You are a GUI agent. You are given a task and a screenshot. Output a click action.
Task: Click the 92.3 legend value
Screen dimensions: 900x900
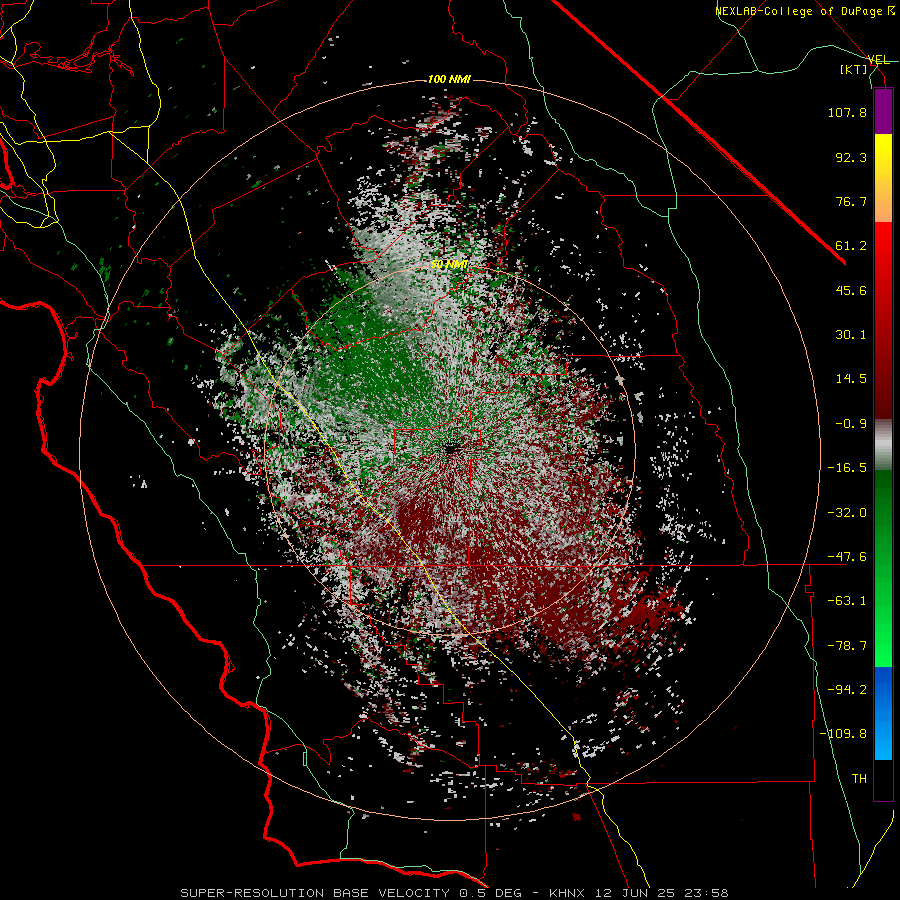(x=851, y=157)
